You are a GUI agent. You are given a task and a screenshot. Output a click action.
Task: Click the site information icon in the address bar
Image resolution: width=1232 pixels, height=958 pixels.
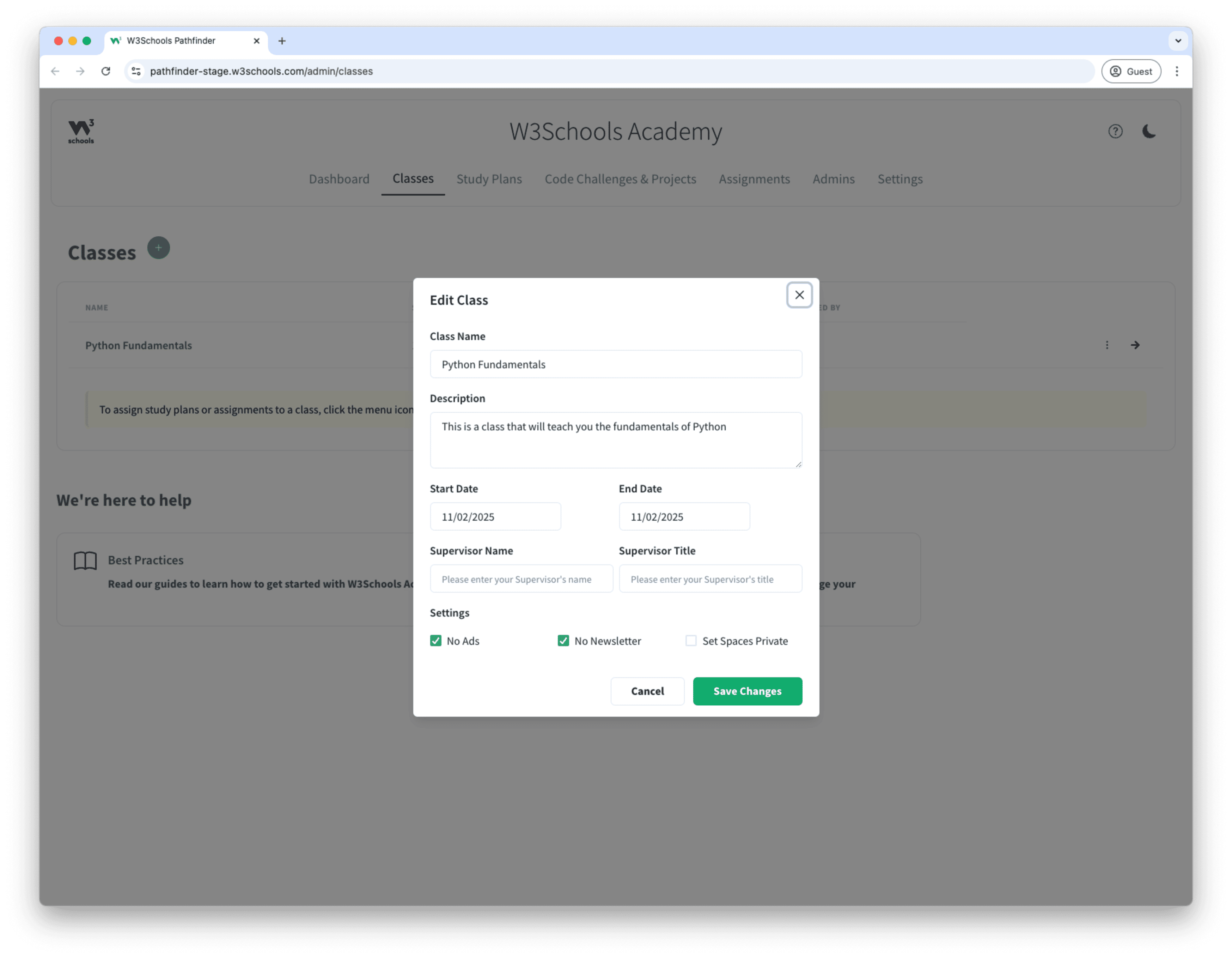(x=136, y=71)
